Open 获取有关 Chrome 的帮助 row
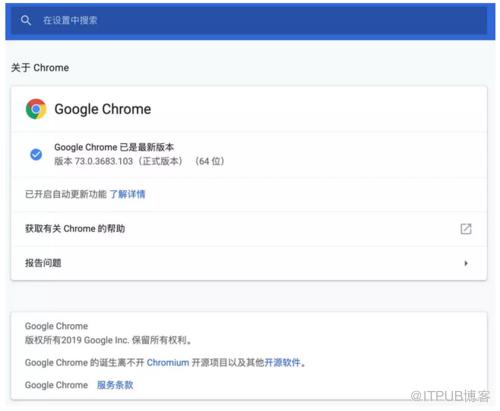 249,229
